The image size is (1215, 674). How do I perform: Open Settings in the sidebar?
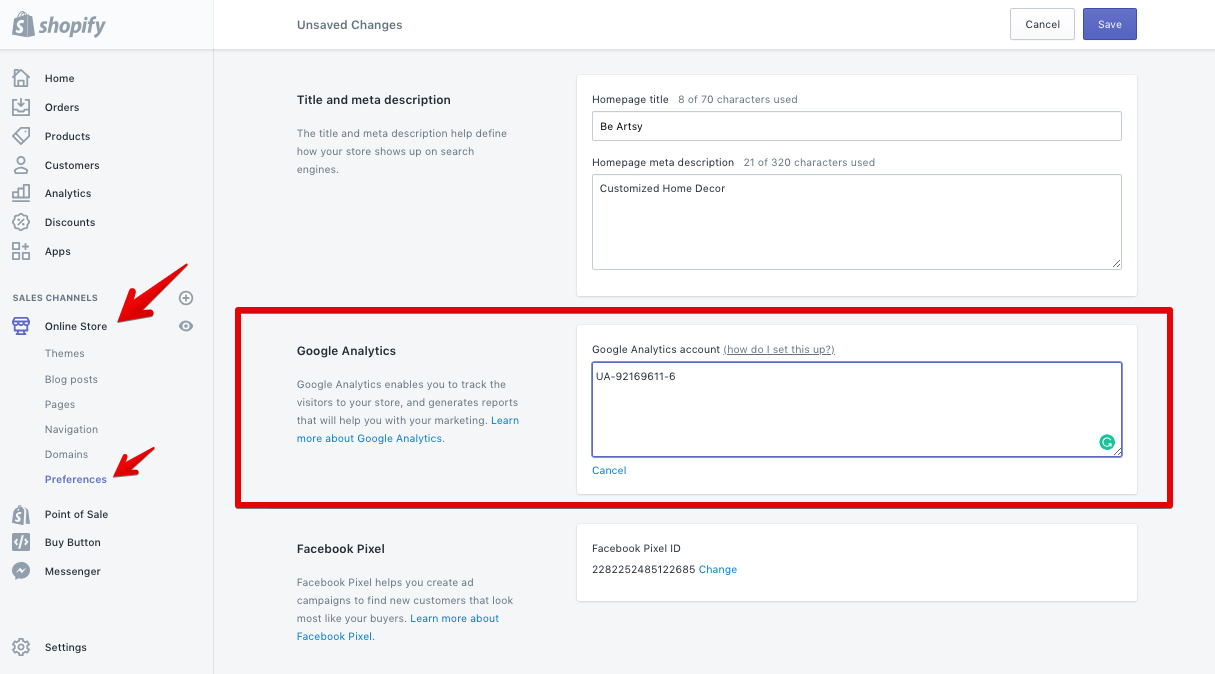66,647
